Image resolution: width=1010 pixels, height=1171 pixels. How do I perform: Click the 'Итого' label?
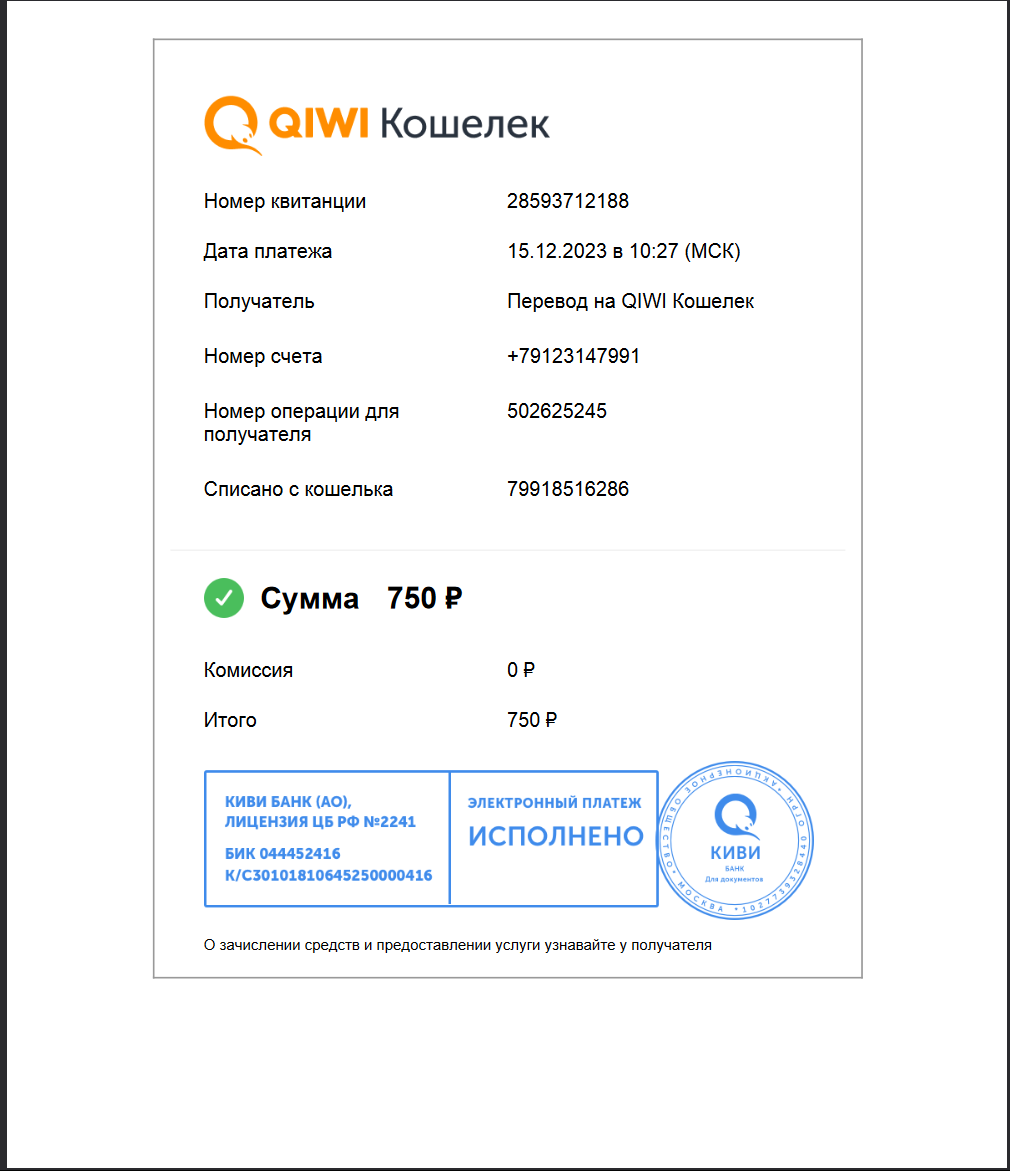coord(230,721)
